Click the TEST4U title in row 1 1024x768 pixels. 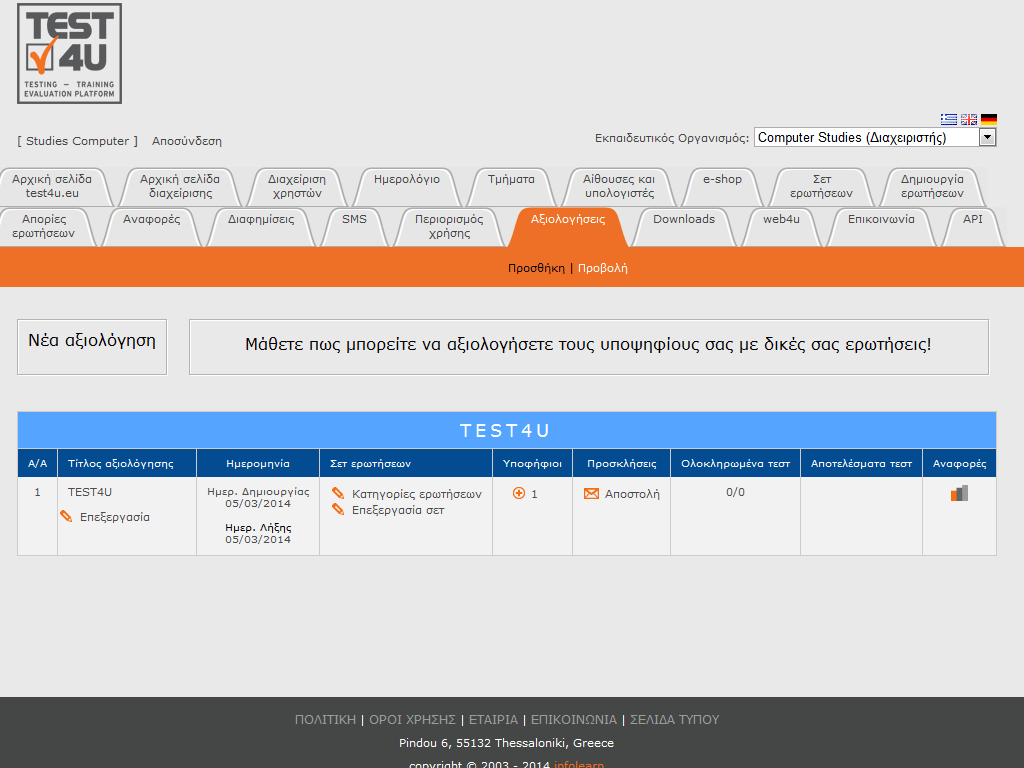tap(90, 492)
